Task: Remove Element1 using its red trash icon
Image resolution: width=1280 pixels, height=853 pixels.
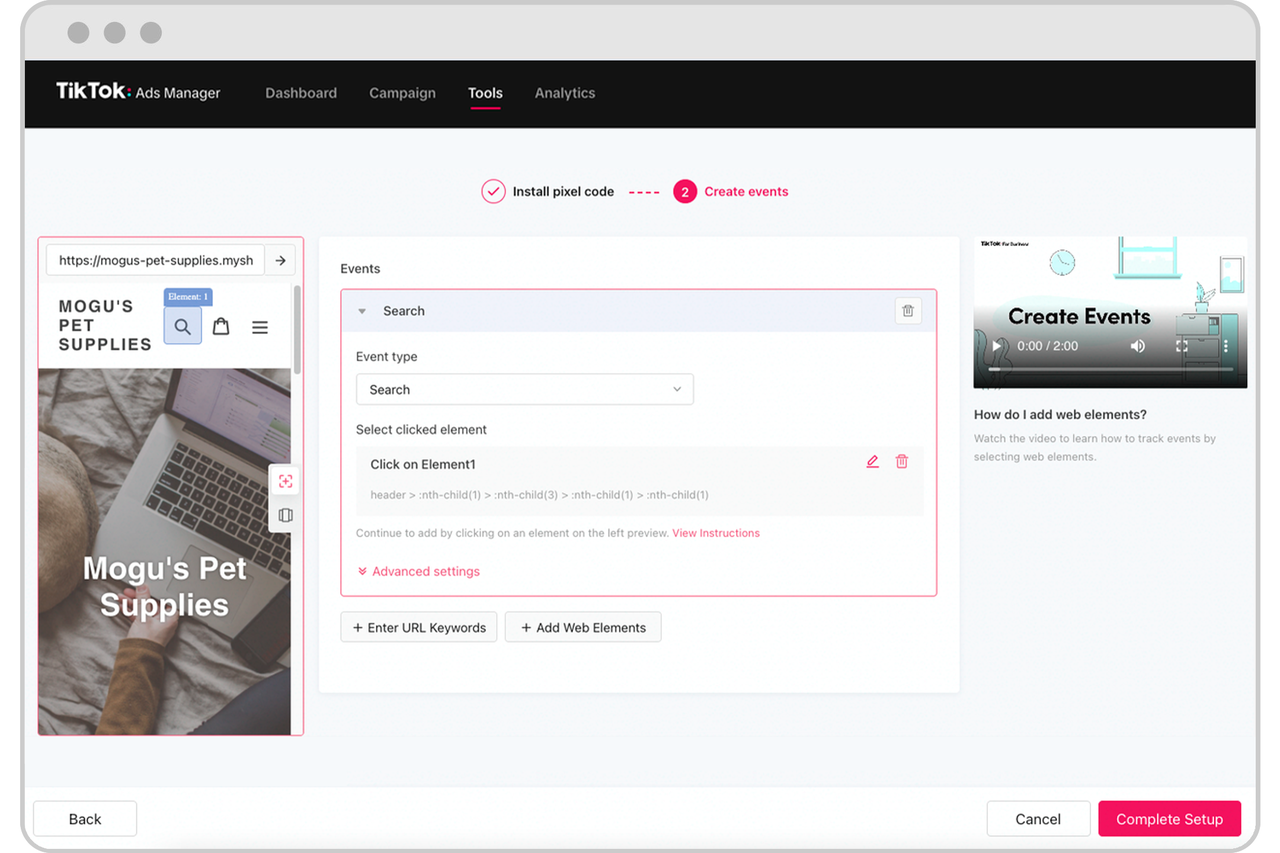Action: pyautogui.click(x=902, y=462)
